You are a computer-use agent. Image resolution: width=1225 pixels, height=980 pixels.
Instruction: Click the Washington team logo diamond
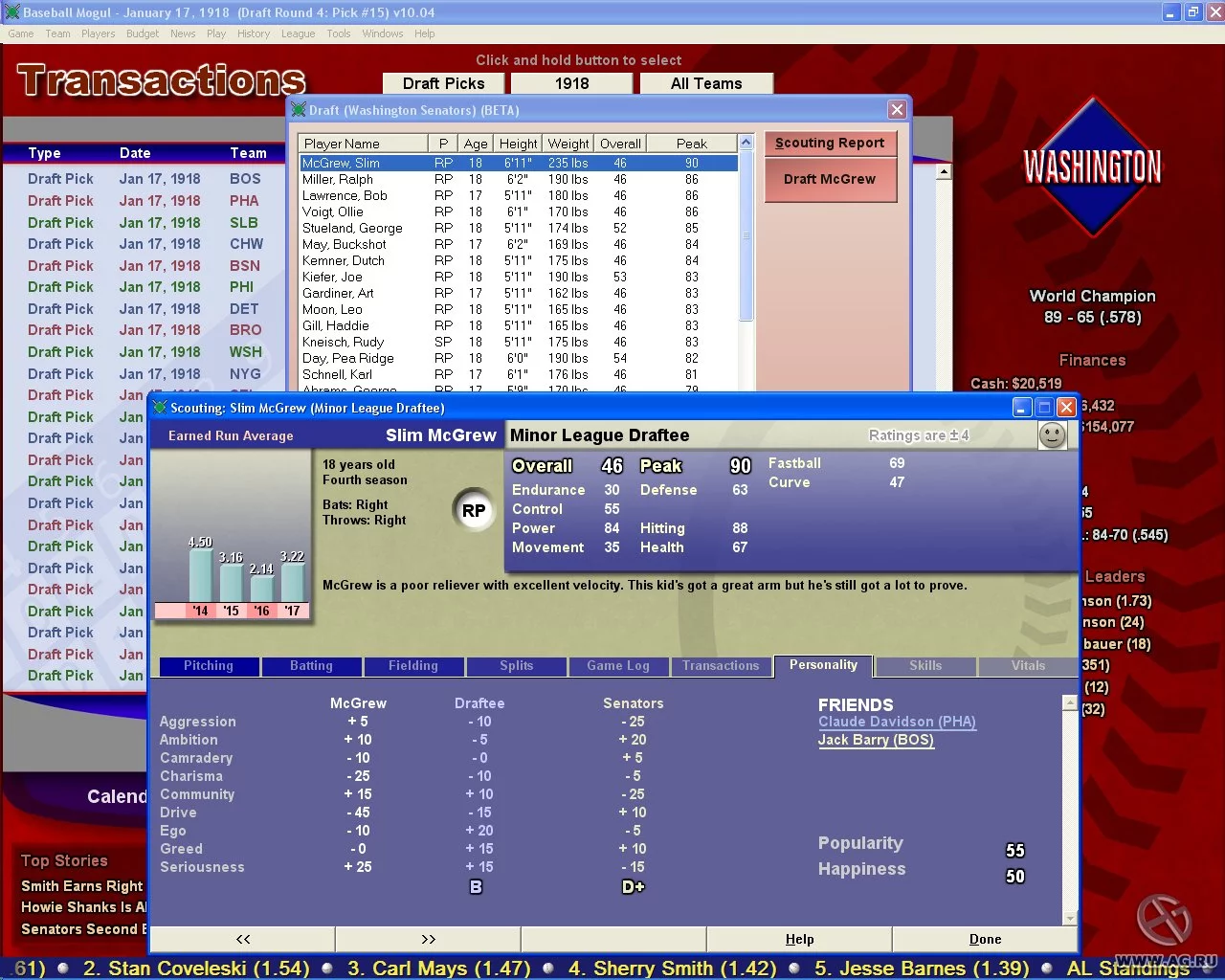[1092, 167]
